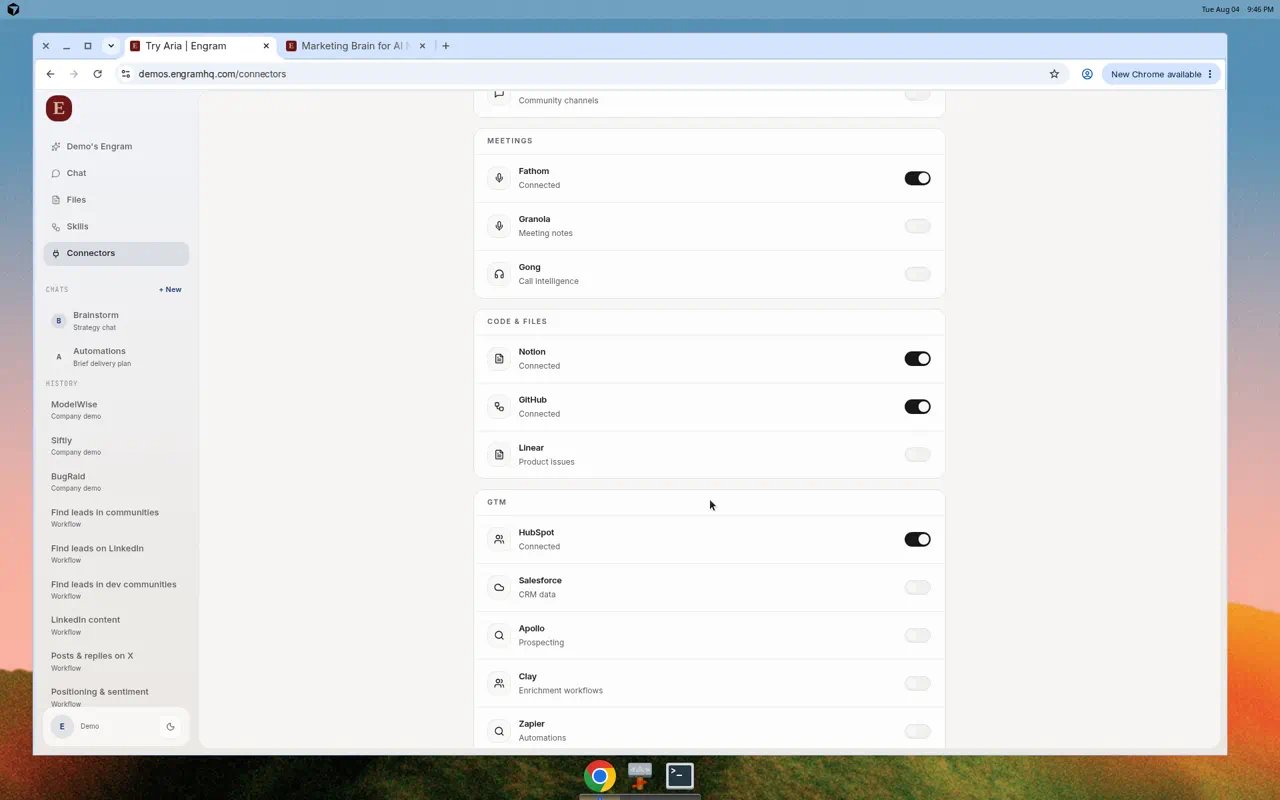Enable the Granola connector toggle
1280x800 pixels.
917,226
